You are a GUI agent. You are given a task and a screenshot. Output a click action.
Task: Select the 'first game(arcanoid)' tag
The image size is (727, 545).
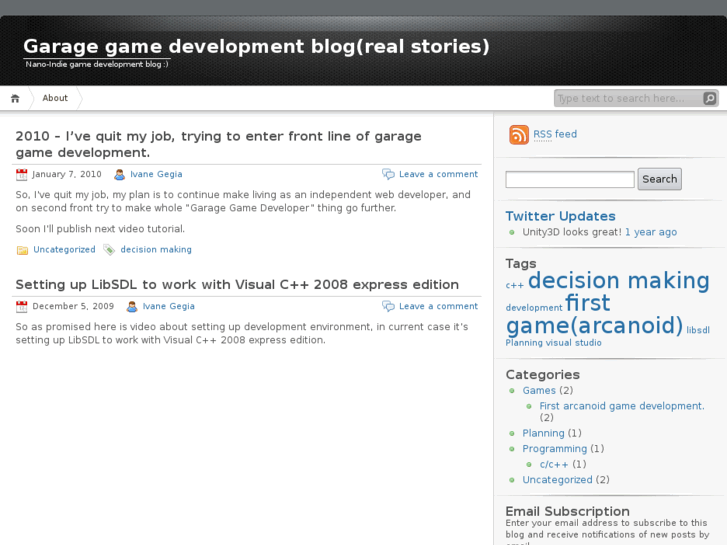(x=594, y=314)
